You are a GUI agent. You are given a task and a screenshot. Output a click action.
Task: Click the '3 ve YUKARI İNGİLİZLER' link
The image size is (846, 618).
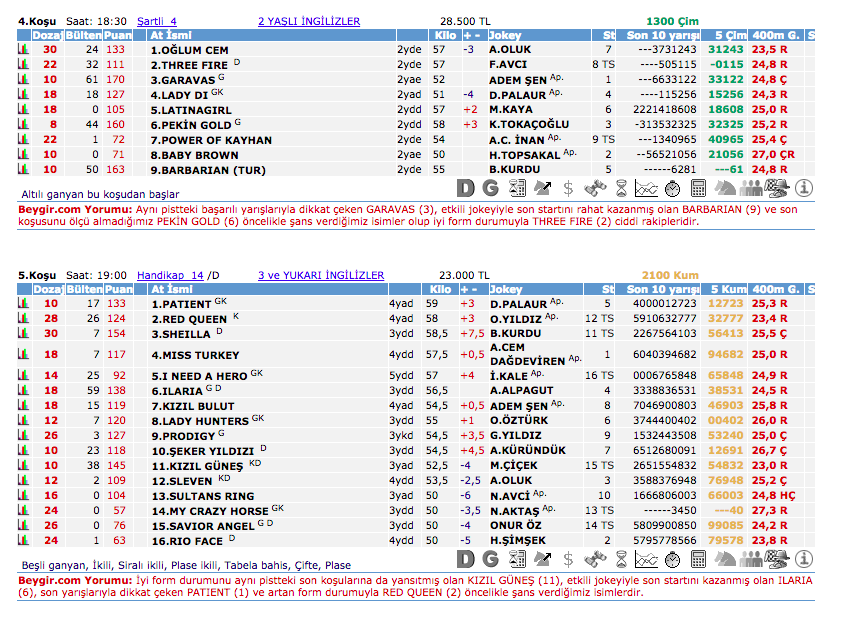click(320, 274)
